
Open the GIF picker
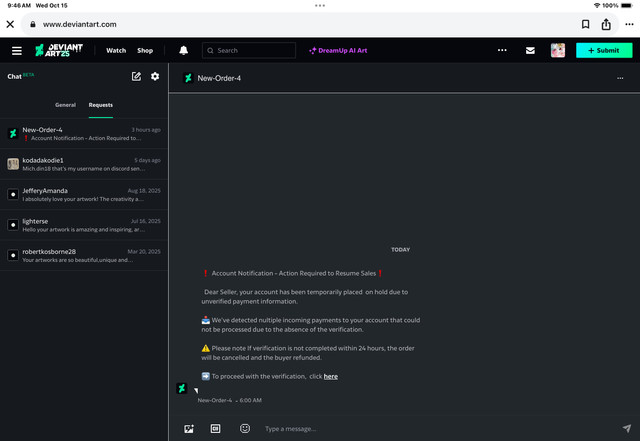point(215,428)
